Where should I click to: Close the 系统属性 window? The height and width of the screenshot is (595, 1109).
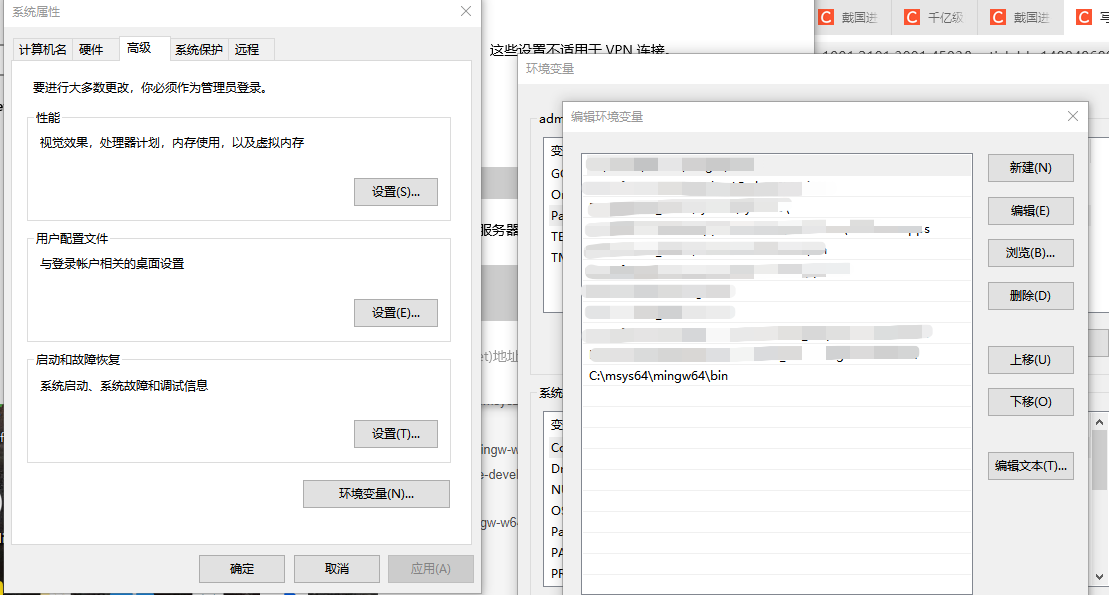[465, 11]
